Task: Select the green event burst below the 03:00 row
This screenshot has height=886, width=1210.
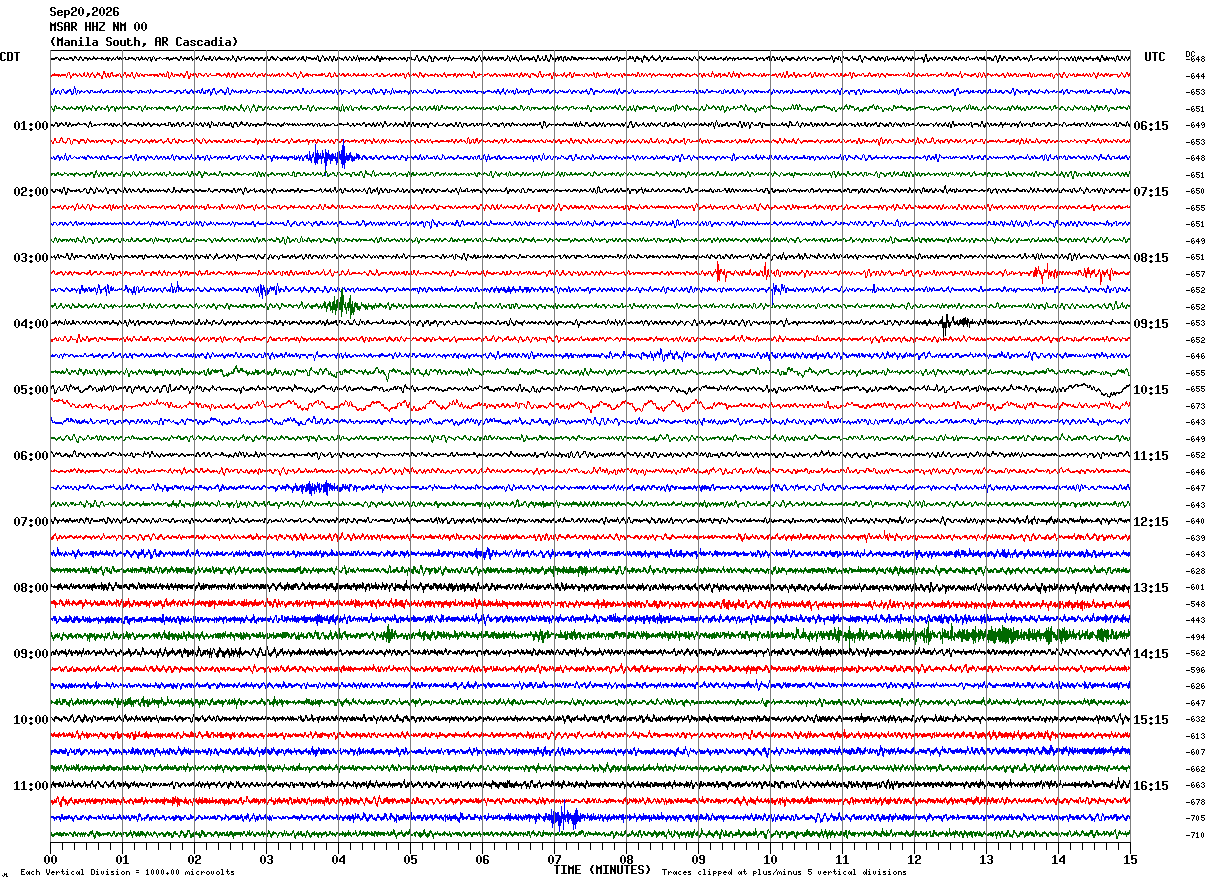Action: pos(342,305)
